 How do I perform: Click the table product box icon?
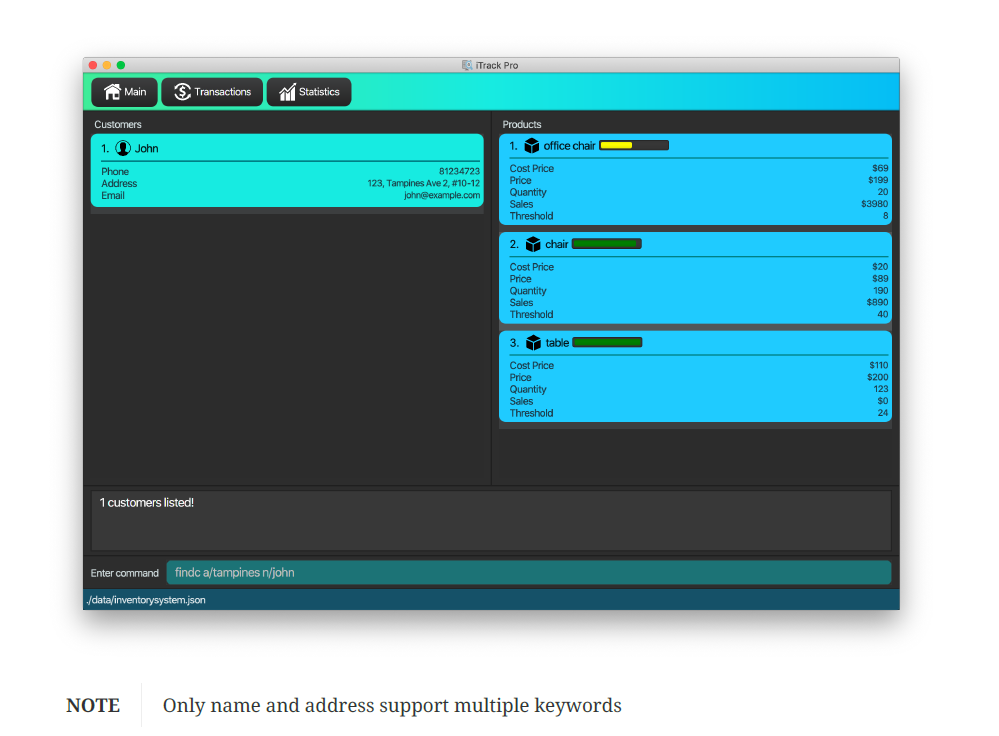pyautogui.click(x=533, y=343)
